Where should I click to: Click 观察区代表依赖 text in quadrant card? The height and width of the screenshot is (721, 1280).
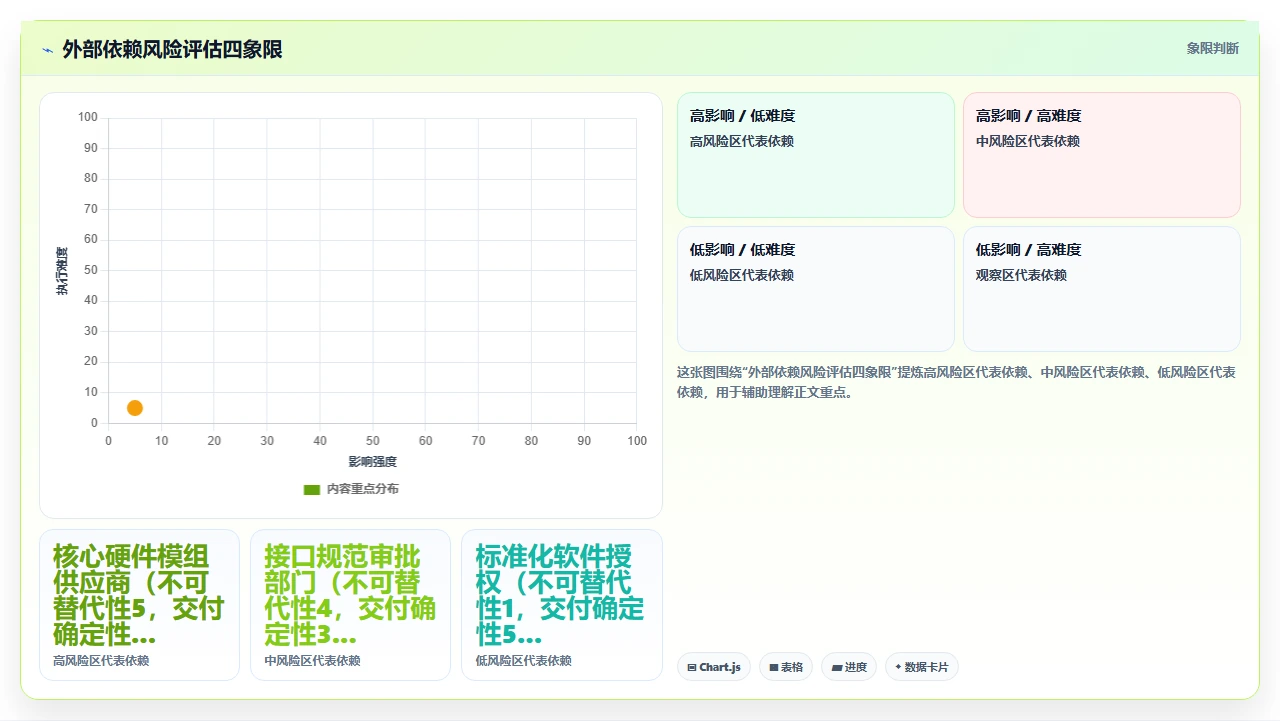tap(1021, 275)
